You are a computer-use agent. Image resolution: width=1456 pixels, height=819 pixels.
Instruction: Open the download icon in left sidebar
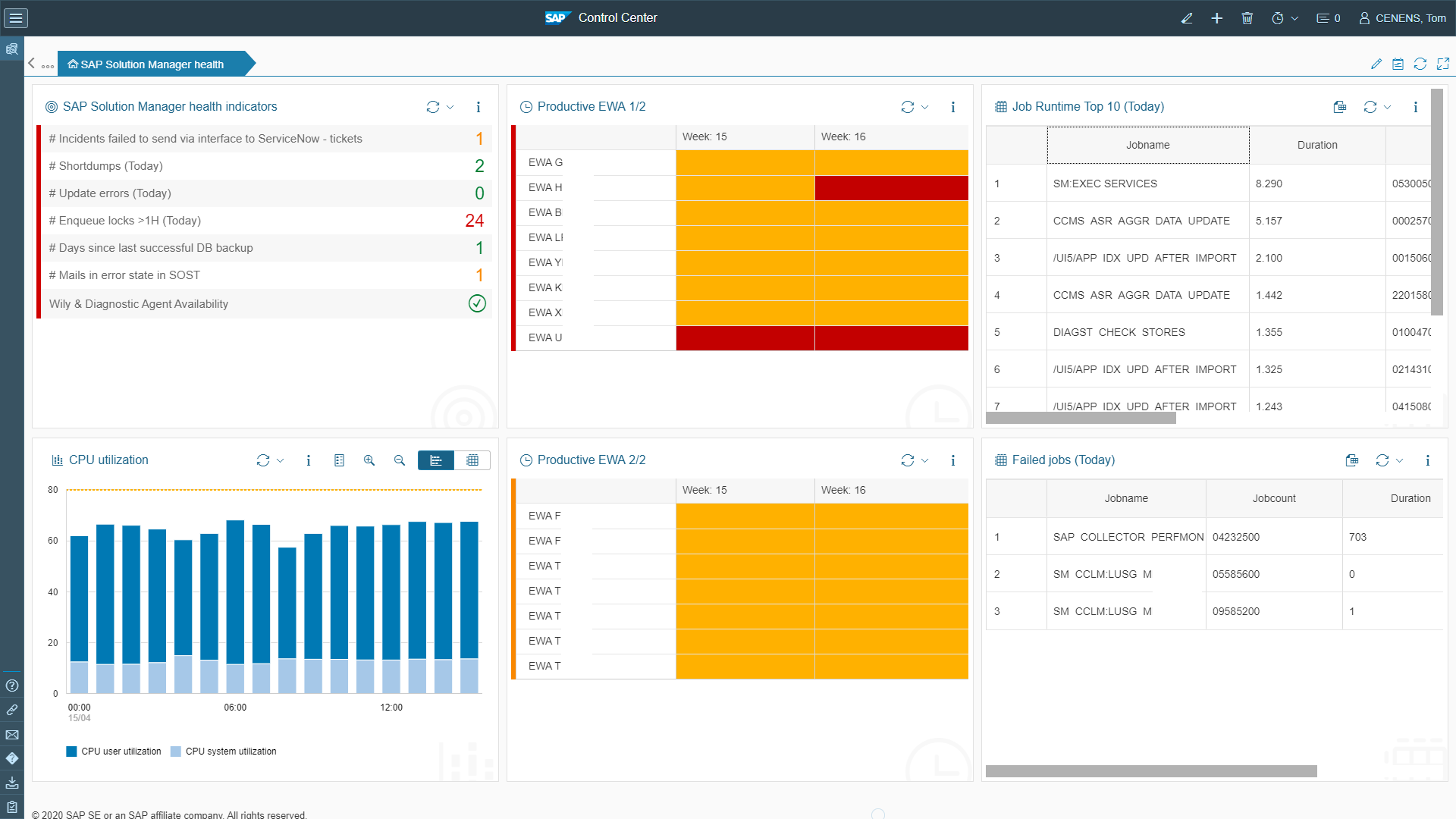[x=12, y=782]
